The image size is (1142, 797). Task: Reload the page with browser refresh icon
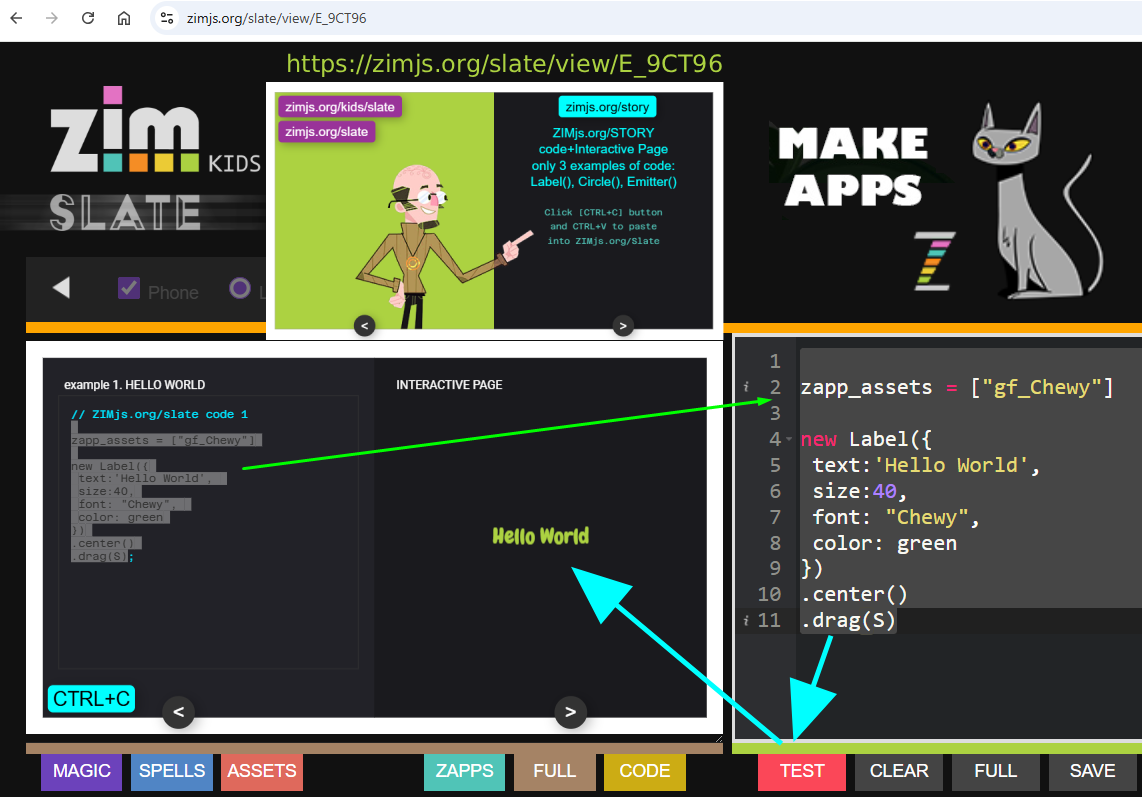click(x=88, y=18)
